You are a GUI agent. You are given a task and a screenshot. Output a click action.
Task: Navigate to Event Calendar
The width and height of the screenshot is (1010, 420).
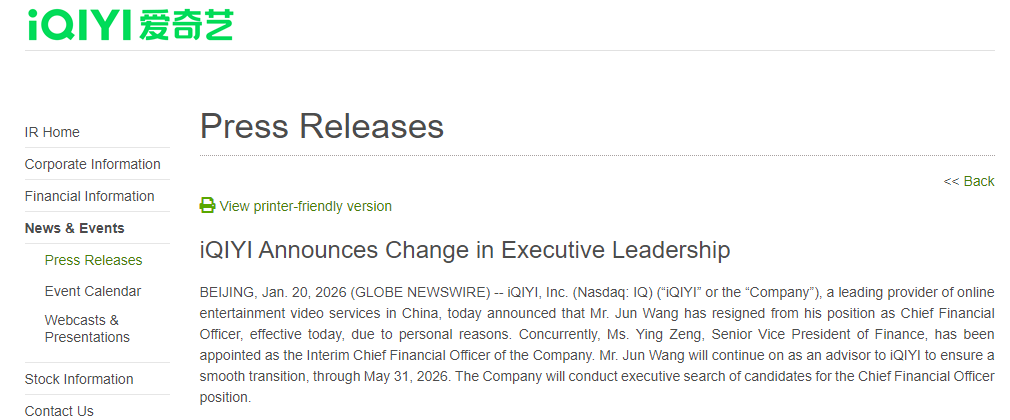[x=93, y=291]
